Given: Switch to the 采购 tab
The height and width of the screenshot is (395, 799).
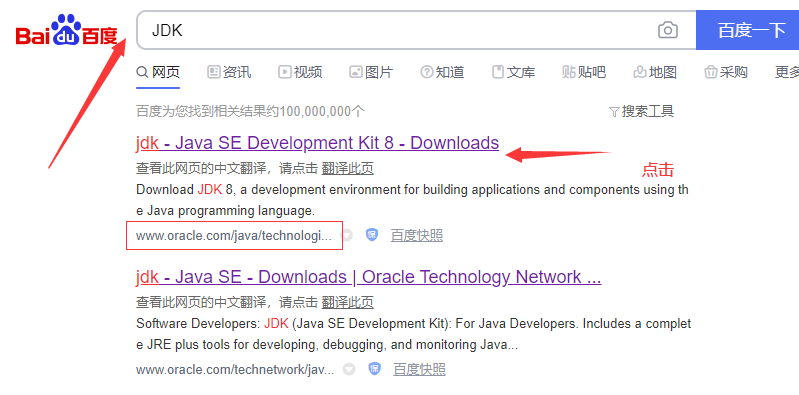Looking at the screenshot, I should click(726, 72).
